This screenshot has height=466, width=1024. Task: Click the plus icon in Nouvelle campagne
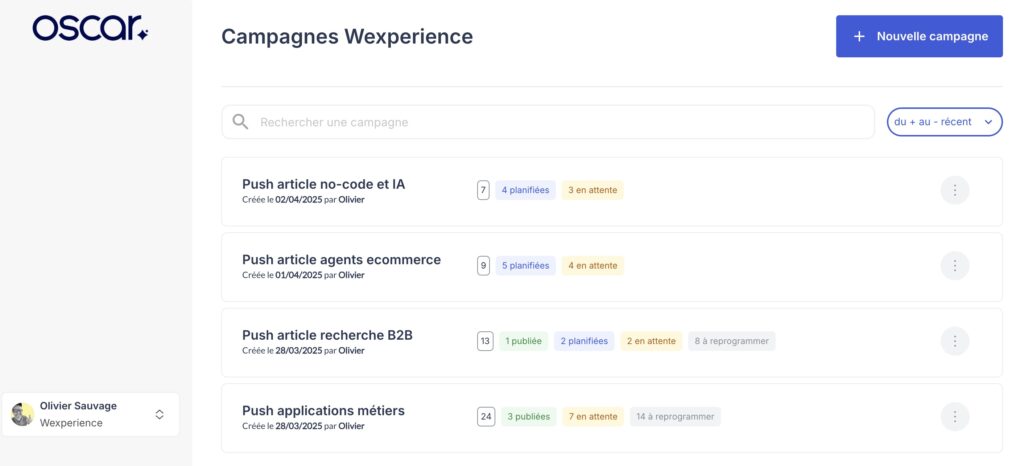859,37
